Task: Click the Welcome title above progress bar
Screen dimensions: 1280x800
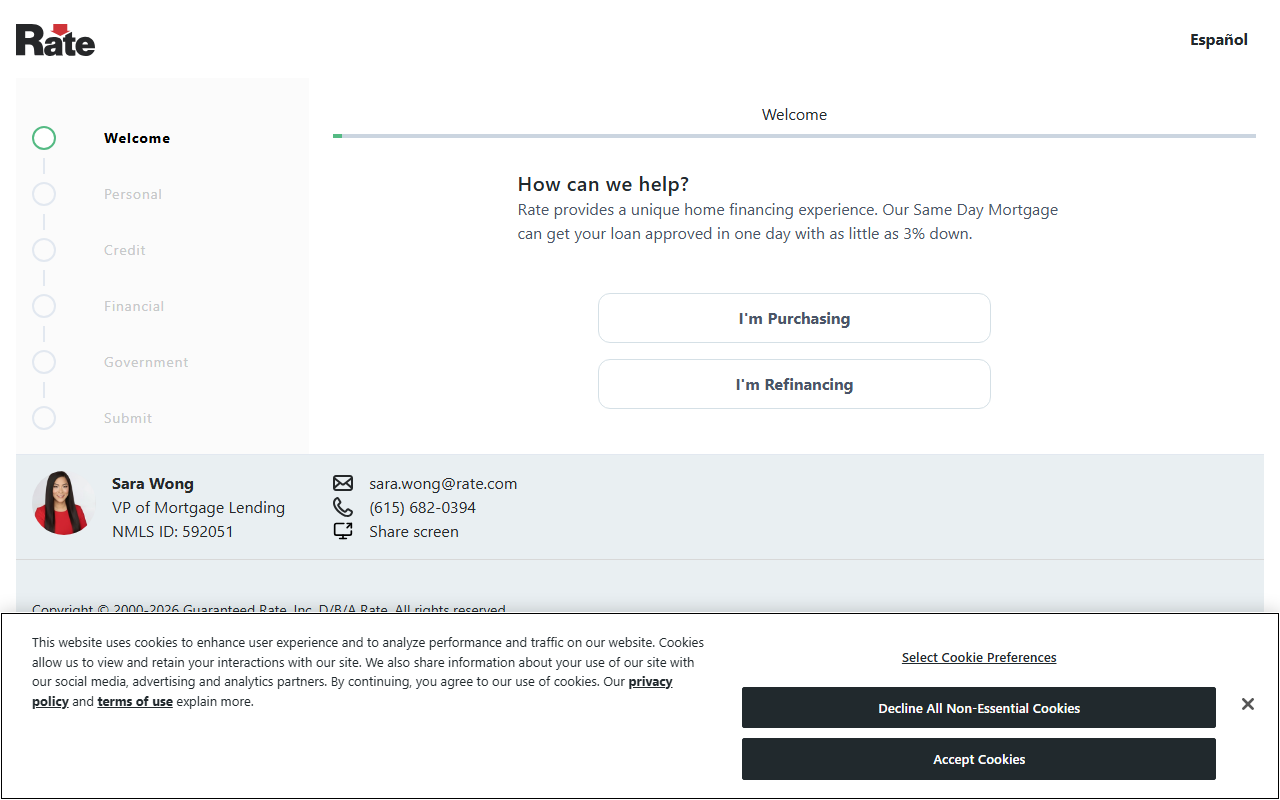Action: pyautogui.click(x=794, y=114)
